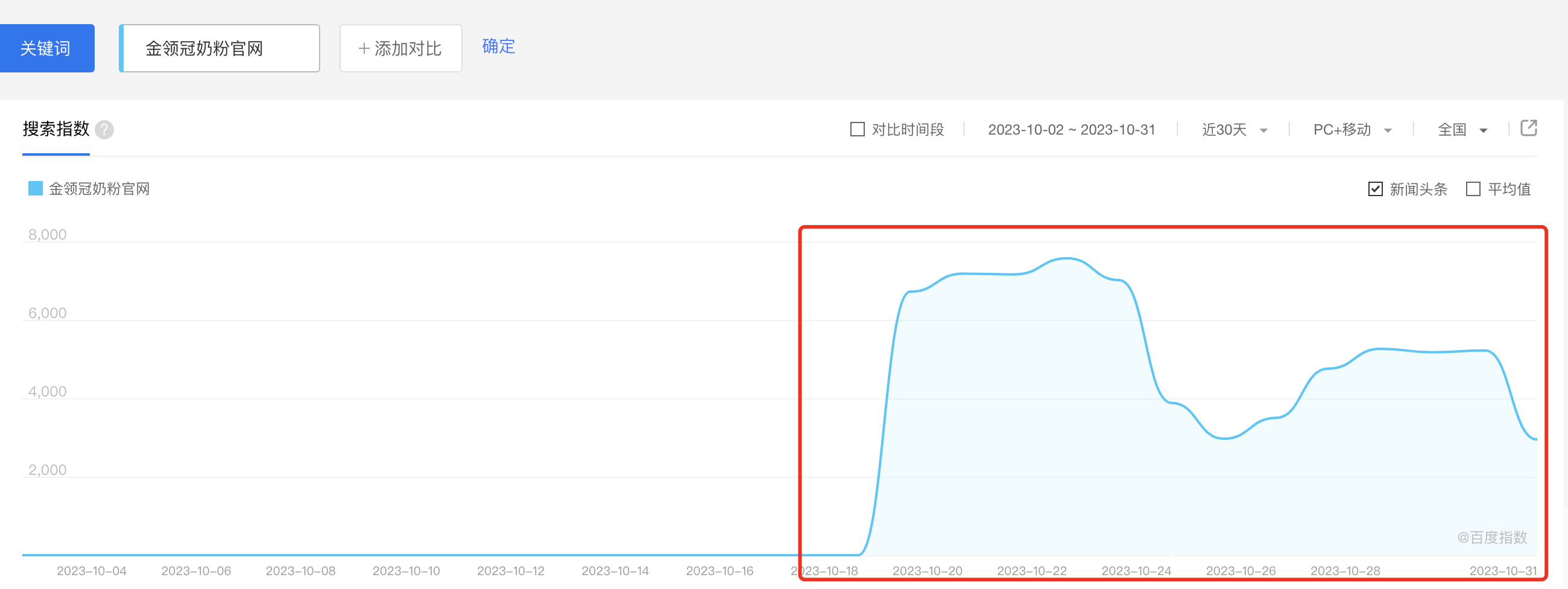1568x589 pixels.
Task: Click the 金领冠奶粉官网 keyword input box
Action: 220,48
